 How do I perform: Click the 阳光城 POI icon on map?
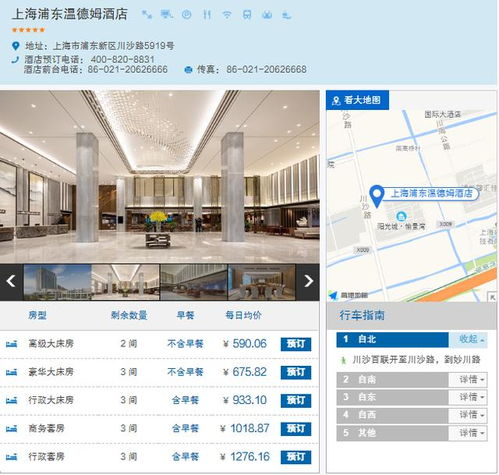tap(402, 216)
